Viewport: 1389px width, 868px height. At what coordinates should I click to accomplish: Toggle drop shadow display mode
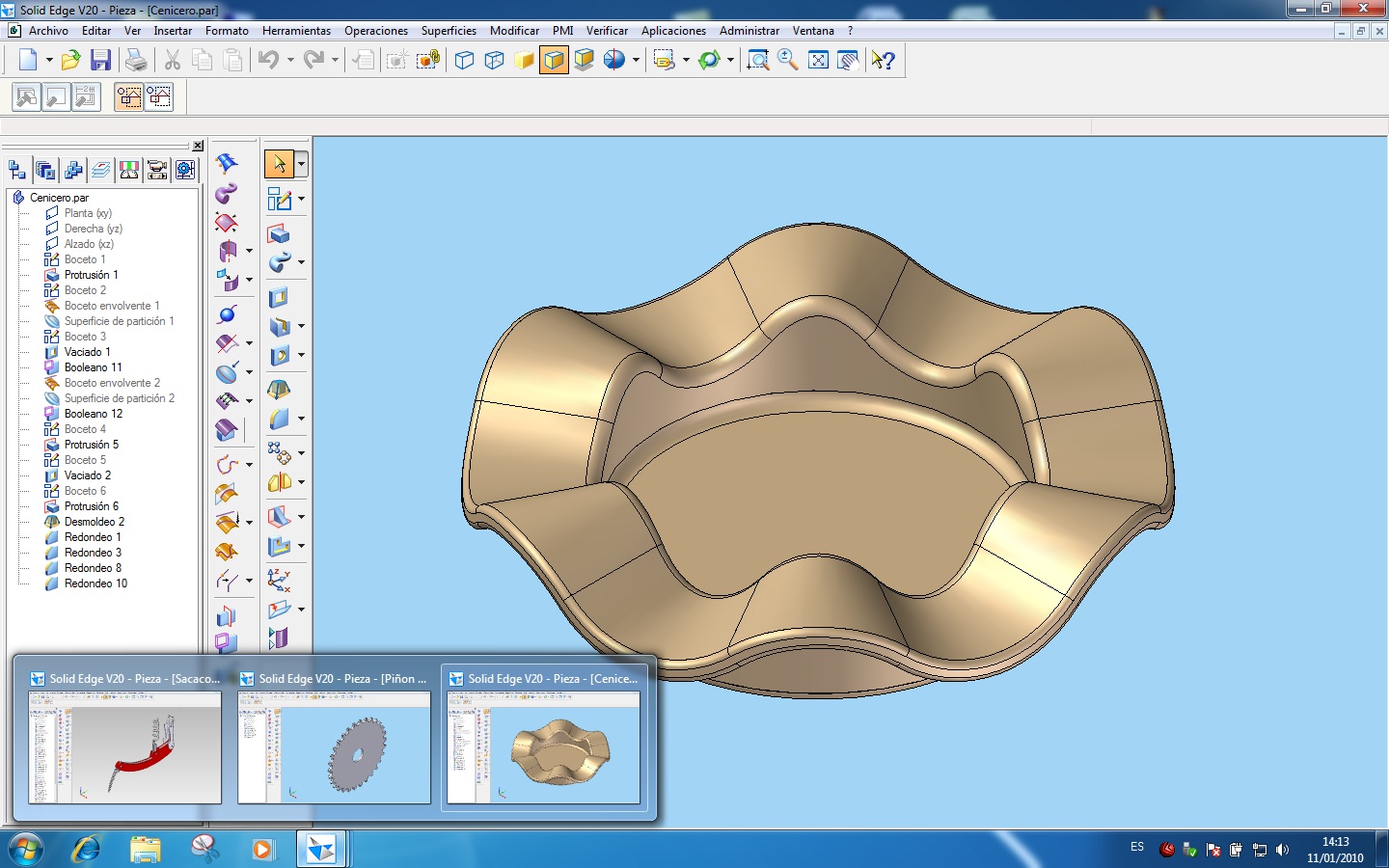(x=584, y=60)
